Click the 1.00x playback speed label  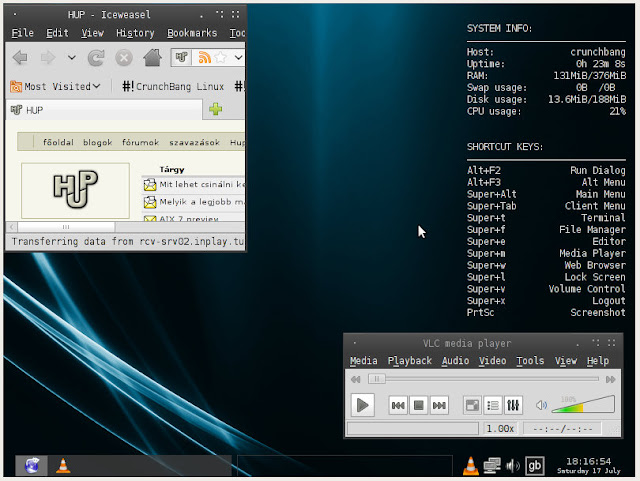click(x=500, y=429)
